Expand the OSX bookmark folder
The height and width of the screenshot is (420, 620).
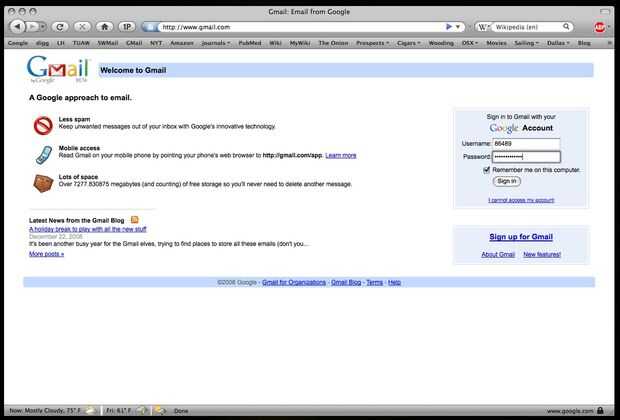(x=470, y=43)
